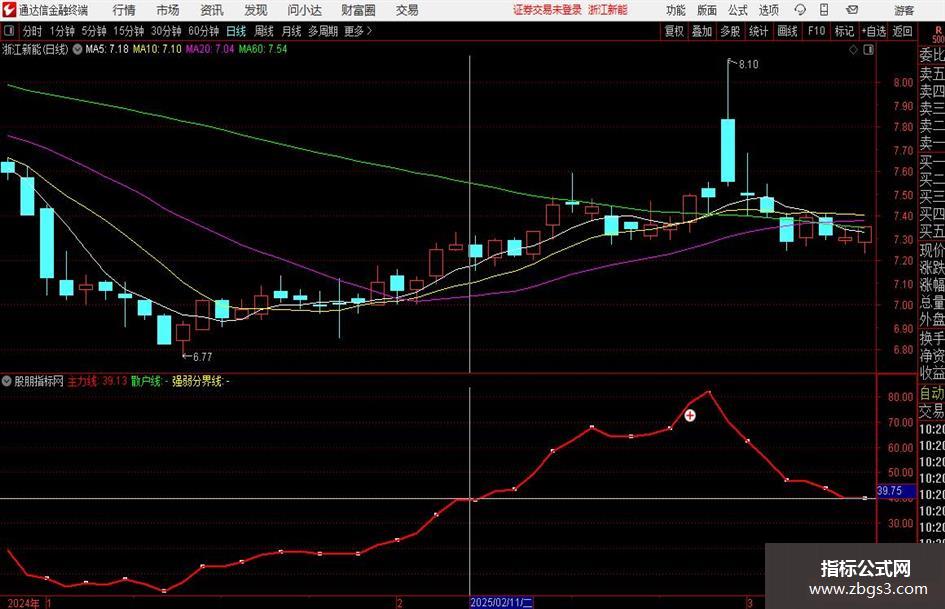
Task: Open the 资讯 menu
Action: 212,10
